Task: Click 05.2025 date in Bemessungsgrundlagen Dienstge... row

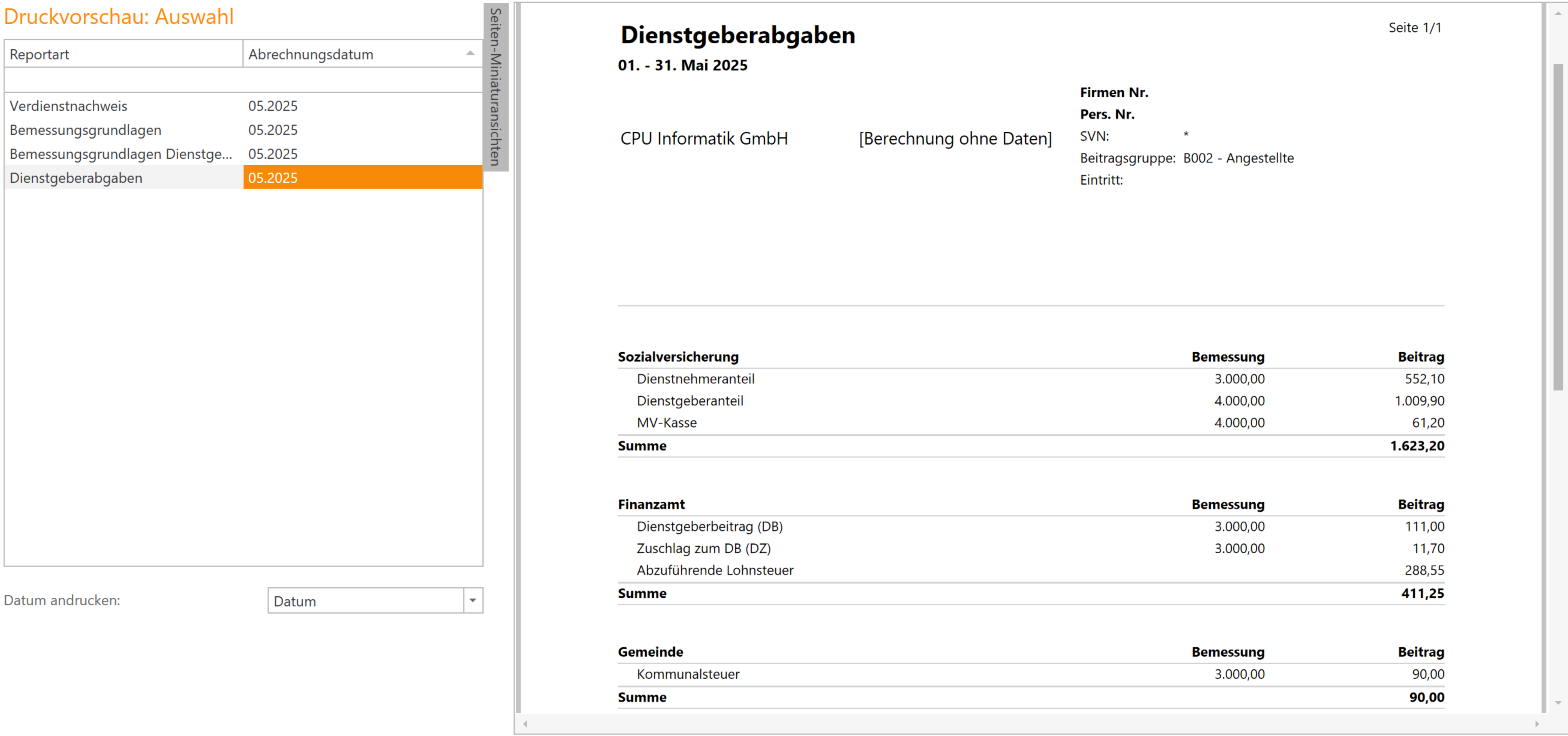Action: pyautogui.click(x=273, y=153)
